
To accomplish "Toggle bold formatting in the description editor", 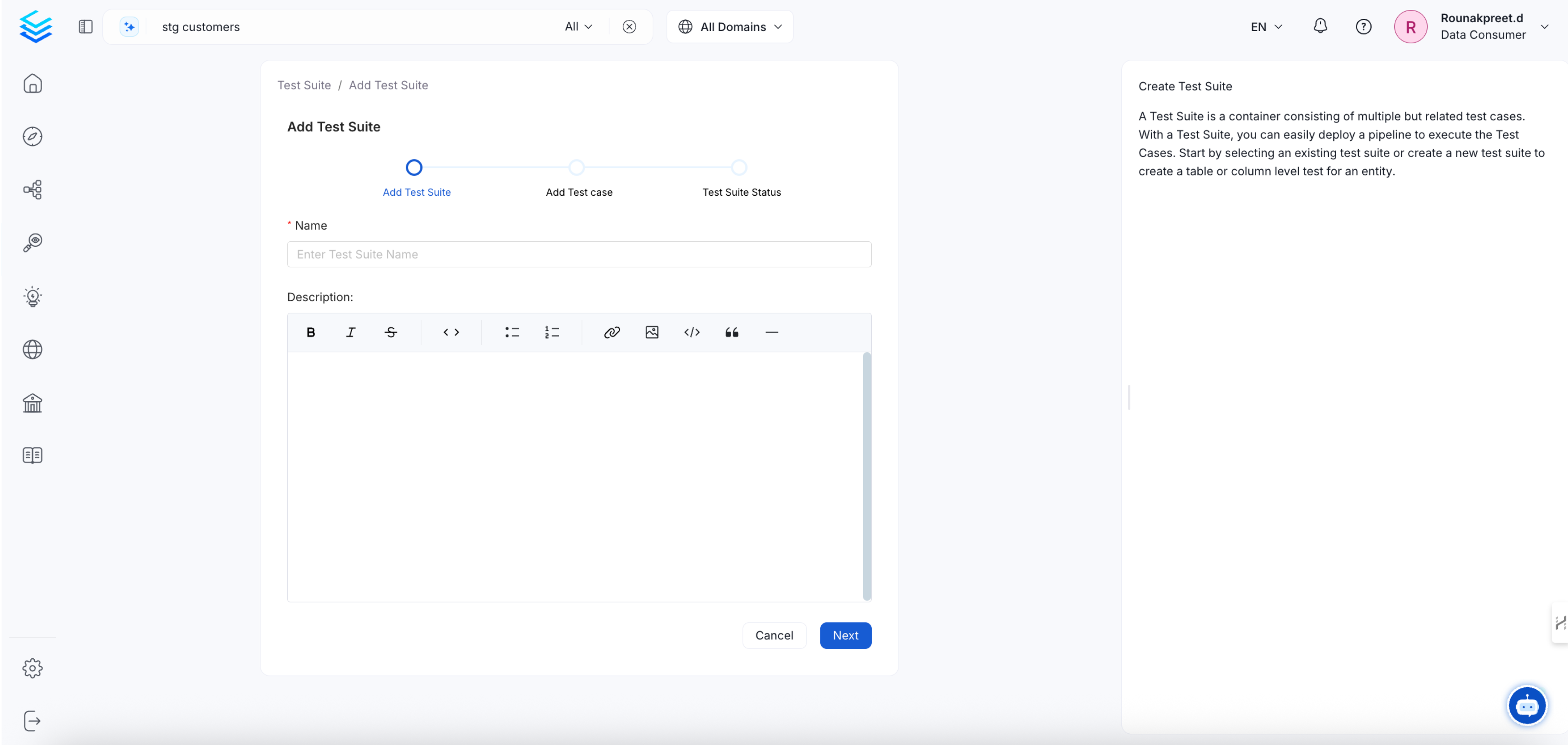I will [x=311, y=332].
